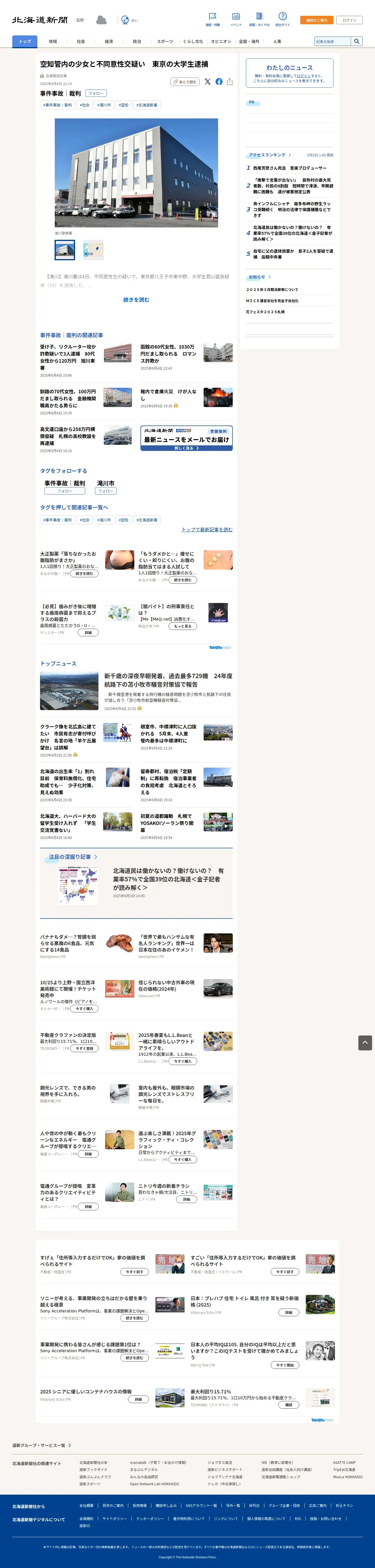Select the くらし文化 tab
The width and height of the screenshot is (375, 1568).
[193, 42]
